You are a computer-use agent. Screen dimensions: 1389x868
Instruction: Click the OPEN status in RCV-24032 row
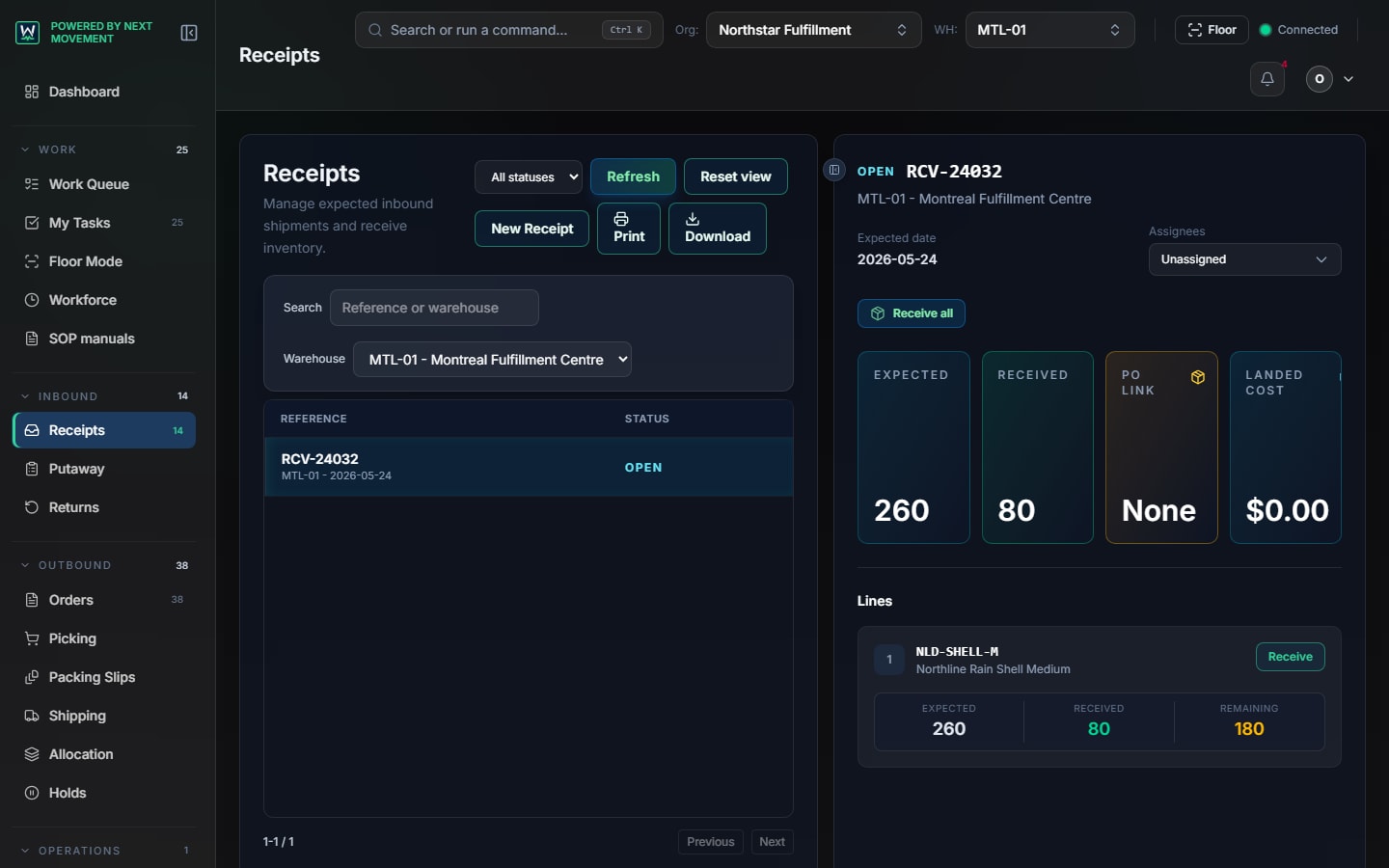tap(643, 468)
